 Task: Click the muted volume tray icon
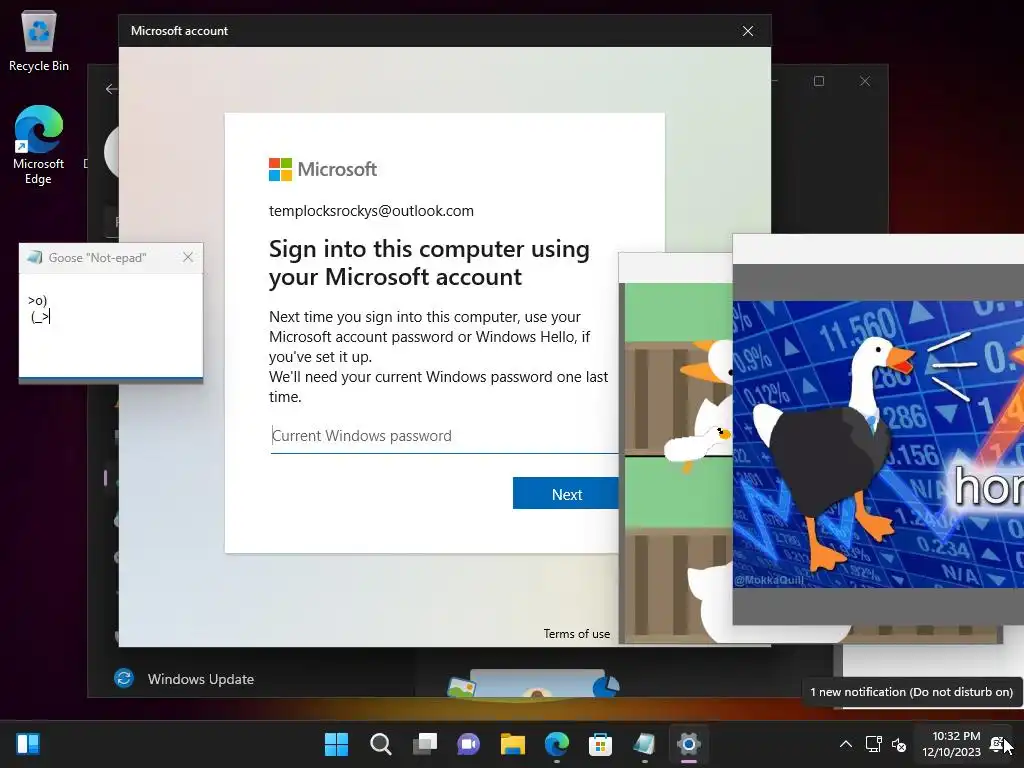899,744
